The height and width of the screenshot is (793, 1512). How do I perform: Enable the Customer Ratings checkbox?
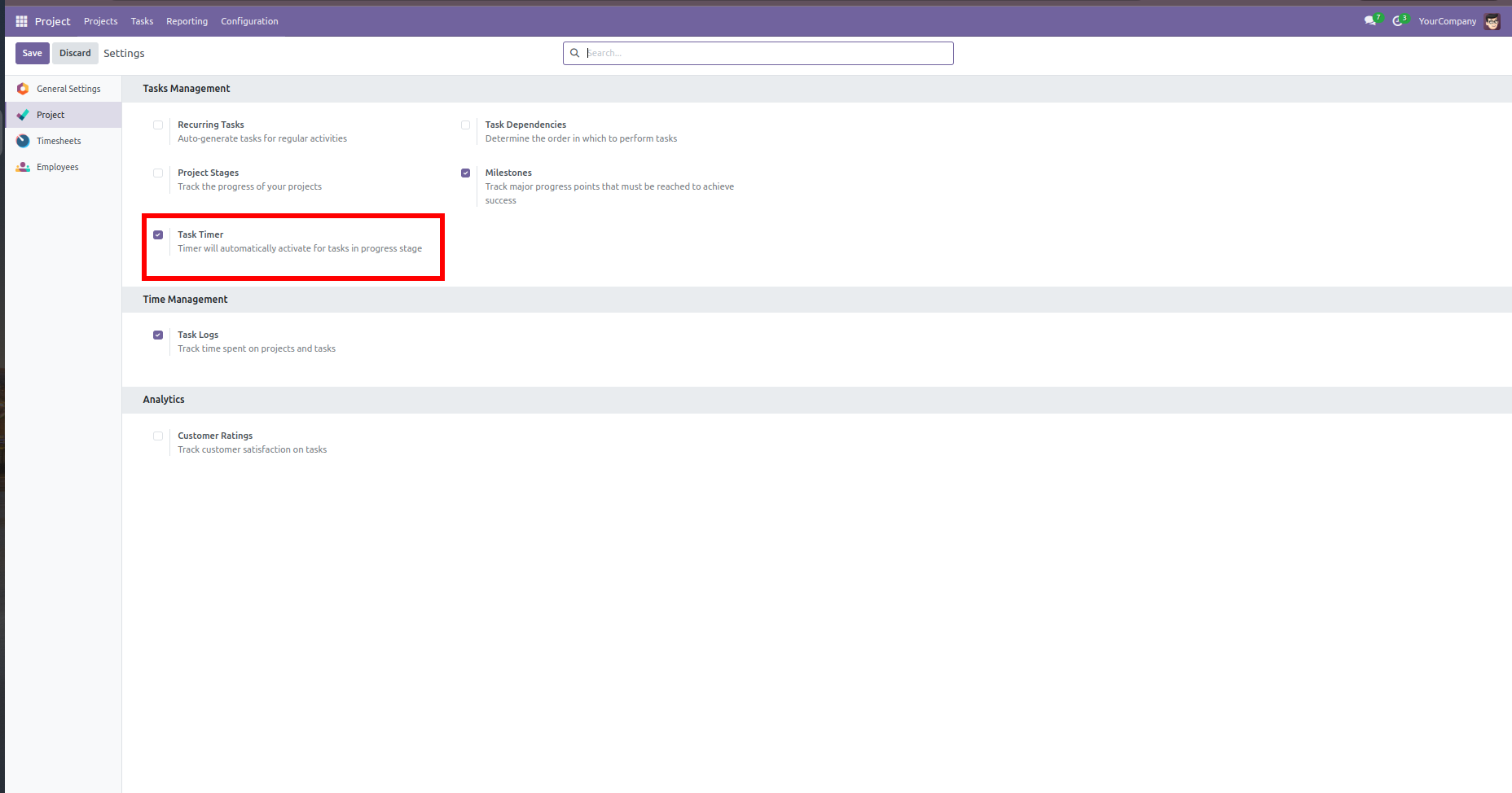pos(158,436)
